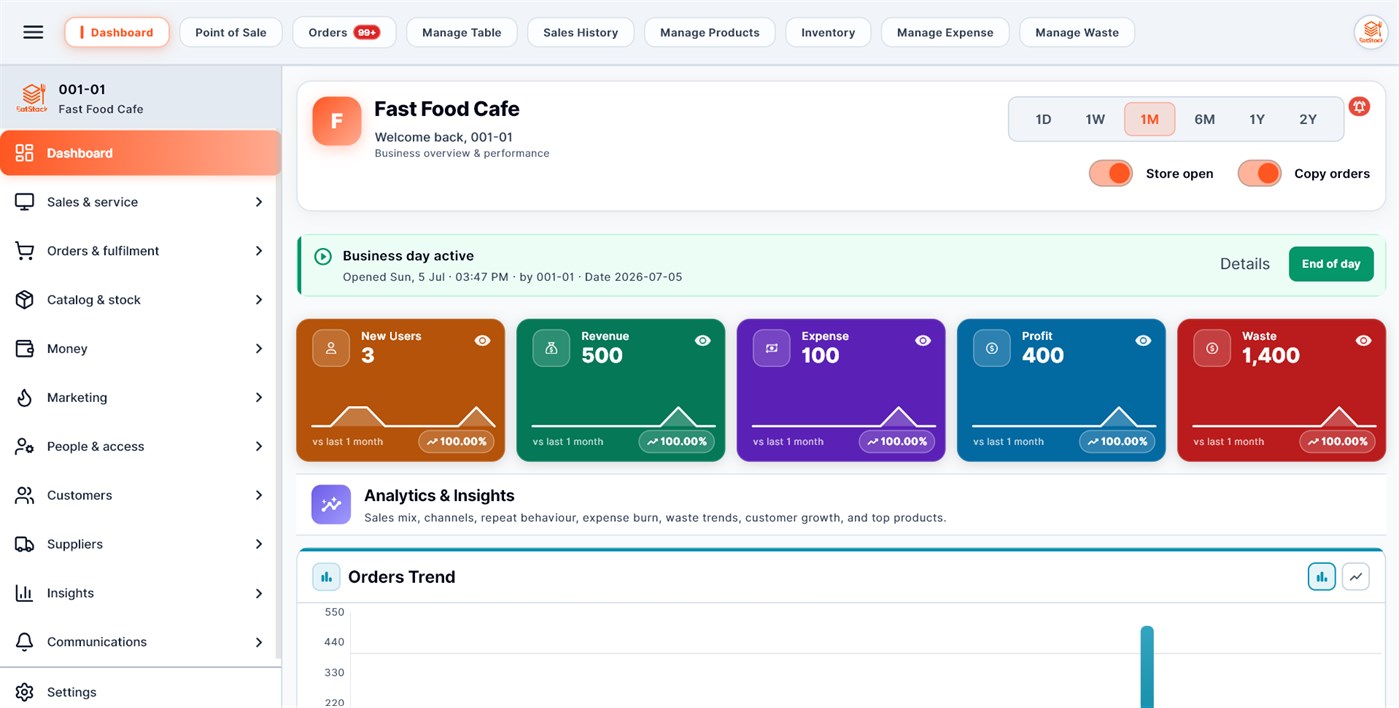Click the Profit coin icon
Image resolution: width=1399 pixels, height=708 pixels.
(x=991, y=348)
